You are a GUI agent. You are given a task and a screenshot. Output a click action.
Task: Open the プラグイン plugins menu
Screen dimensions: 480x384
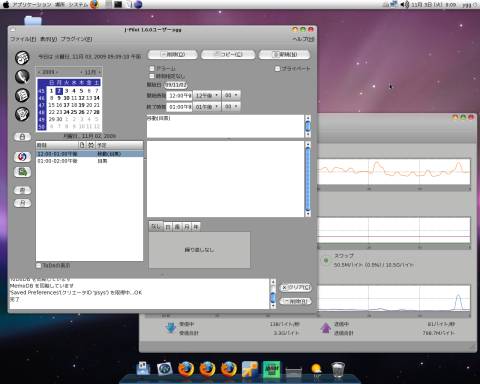[x=76, y=39]
